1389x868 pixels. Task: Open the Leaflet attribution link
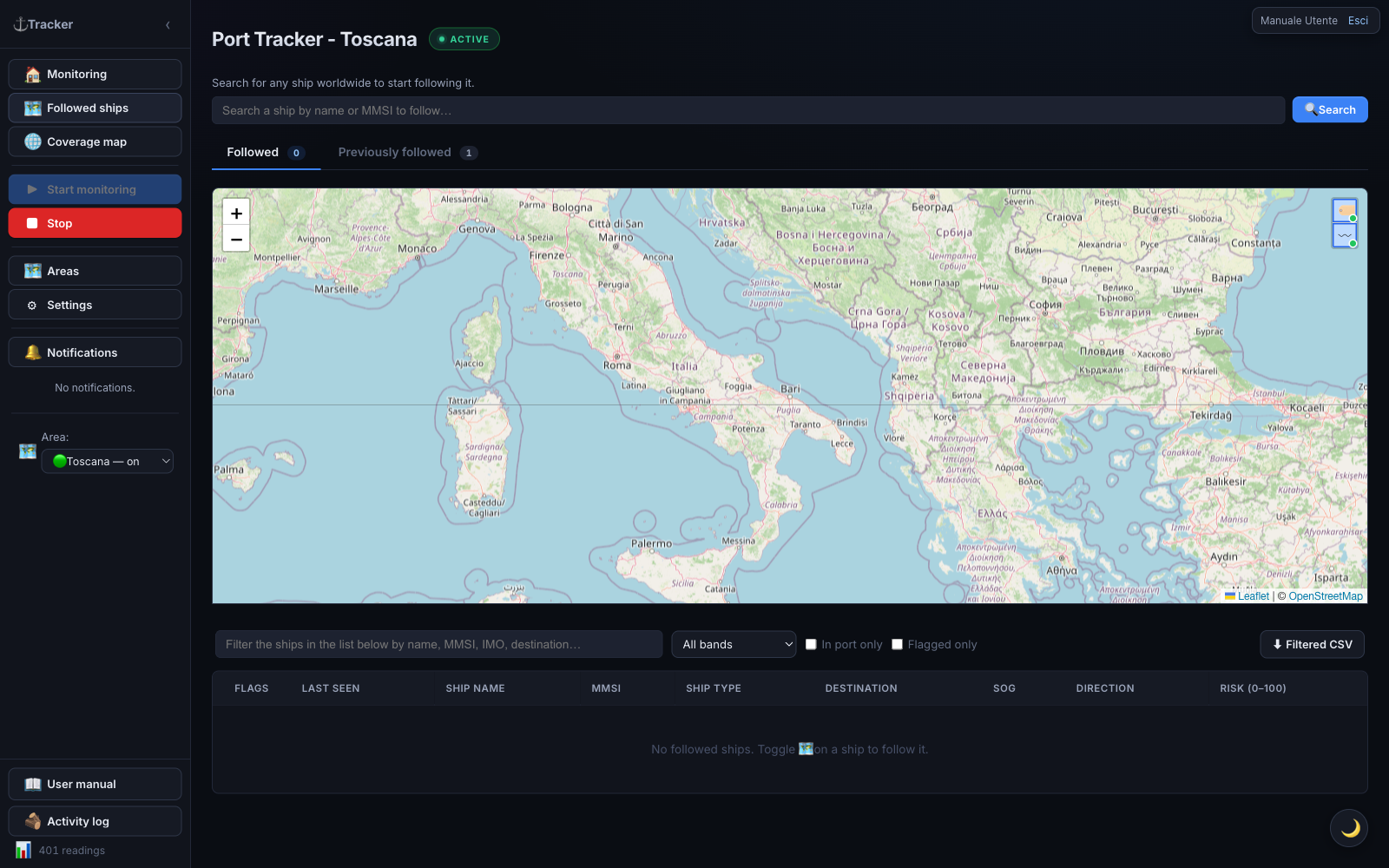(x=1253, y=596)
